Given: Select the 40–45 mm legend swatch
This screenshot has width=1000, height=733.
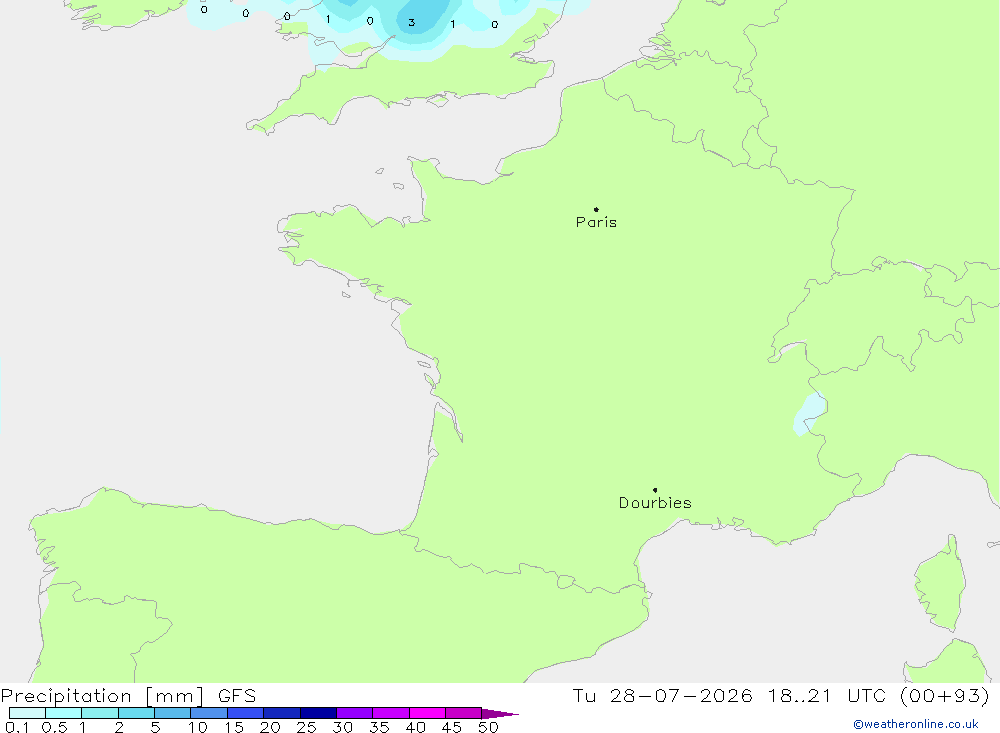Looking at the screenshot, I should (427, 713).
